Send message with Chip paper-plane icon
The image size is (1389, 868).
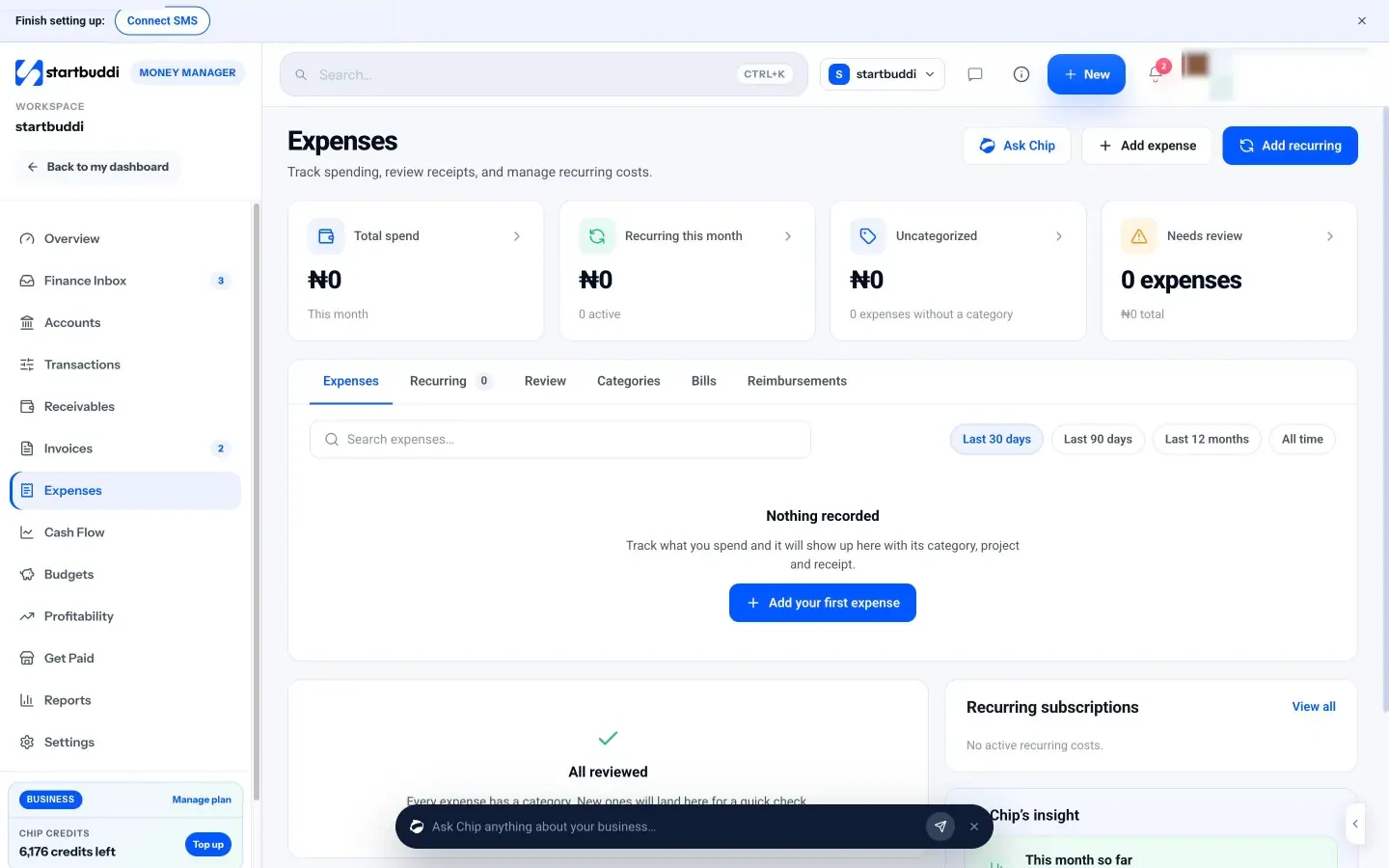click(x=940, y=827)
